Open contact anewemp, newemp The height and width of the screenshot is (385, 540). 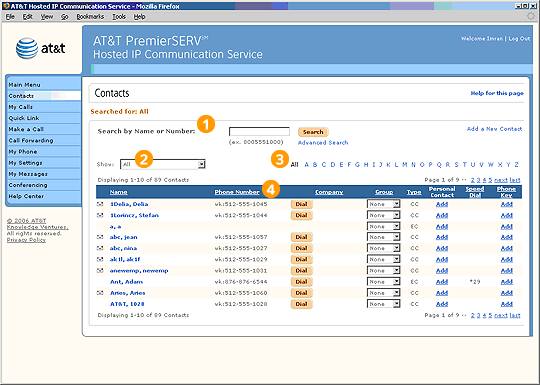coord(139,270)
